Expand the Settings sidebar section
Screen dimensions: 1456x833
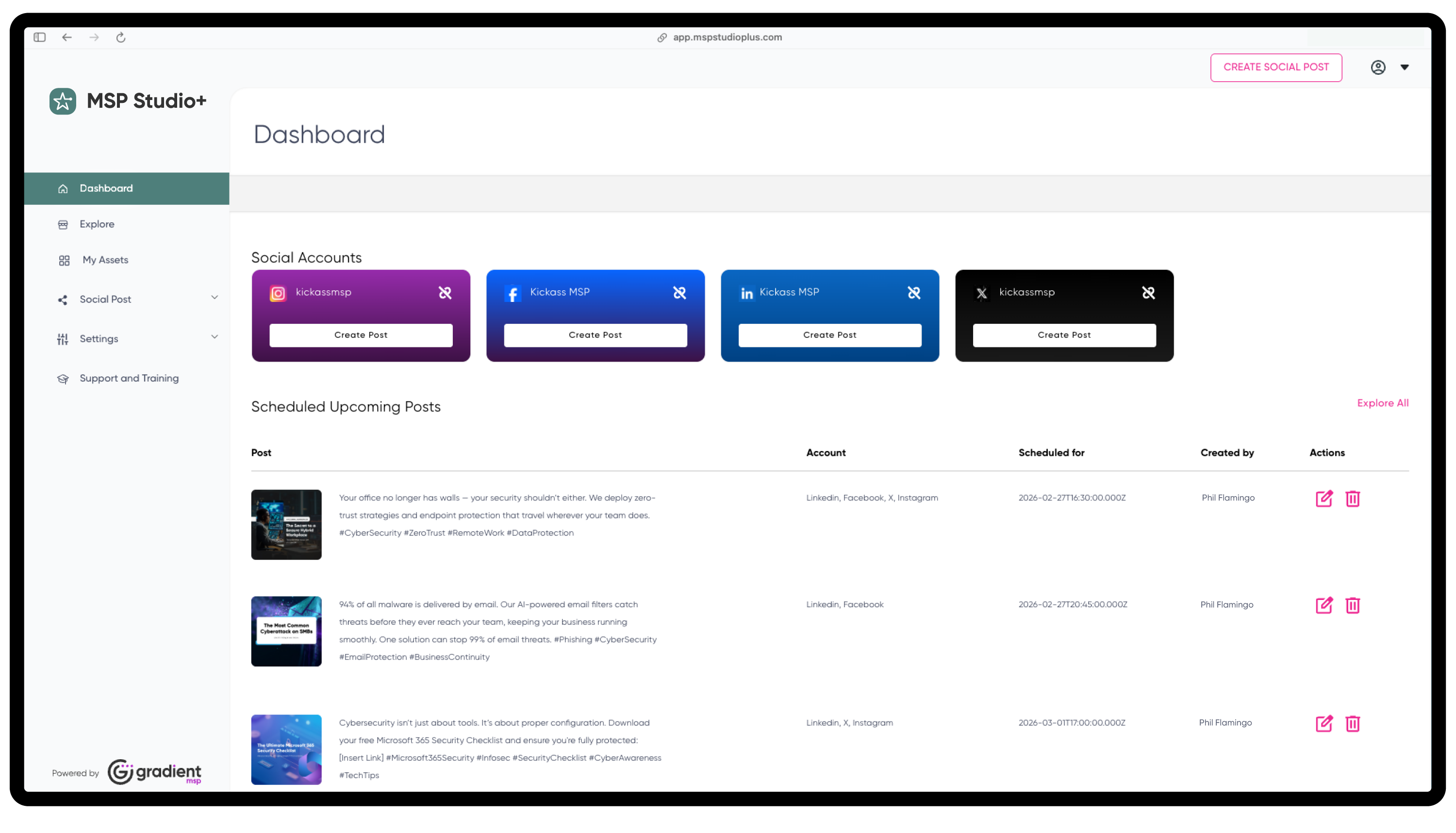(x=215, y=337)
